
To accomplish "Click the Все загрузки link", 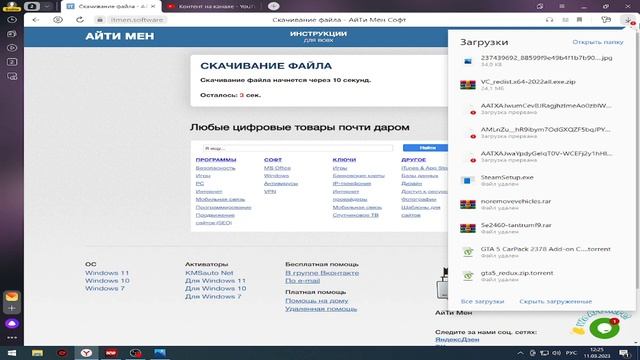I will (482, 301).
